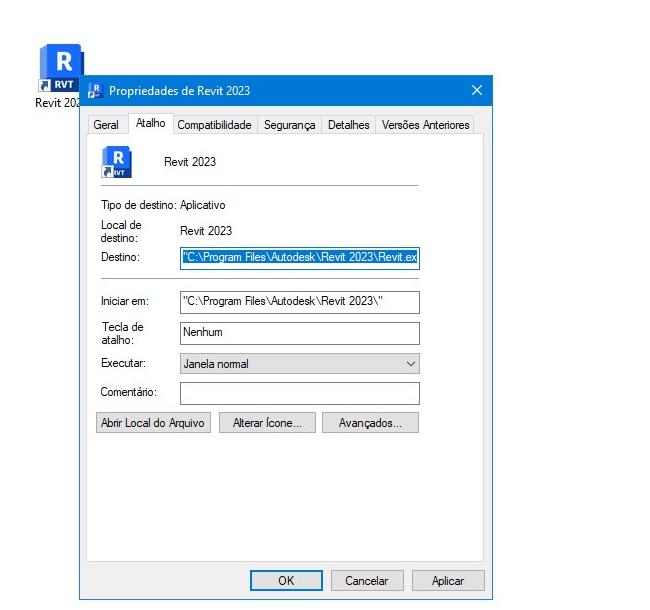
Task: Confirm with the OK button
Action: click(x=286, y=581)
